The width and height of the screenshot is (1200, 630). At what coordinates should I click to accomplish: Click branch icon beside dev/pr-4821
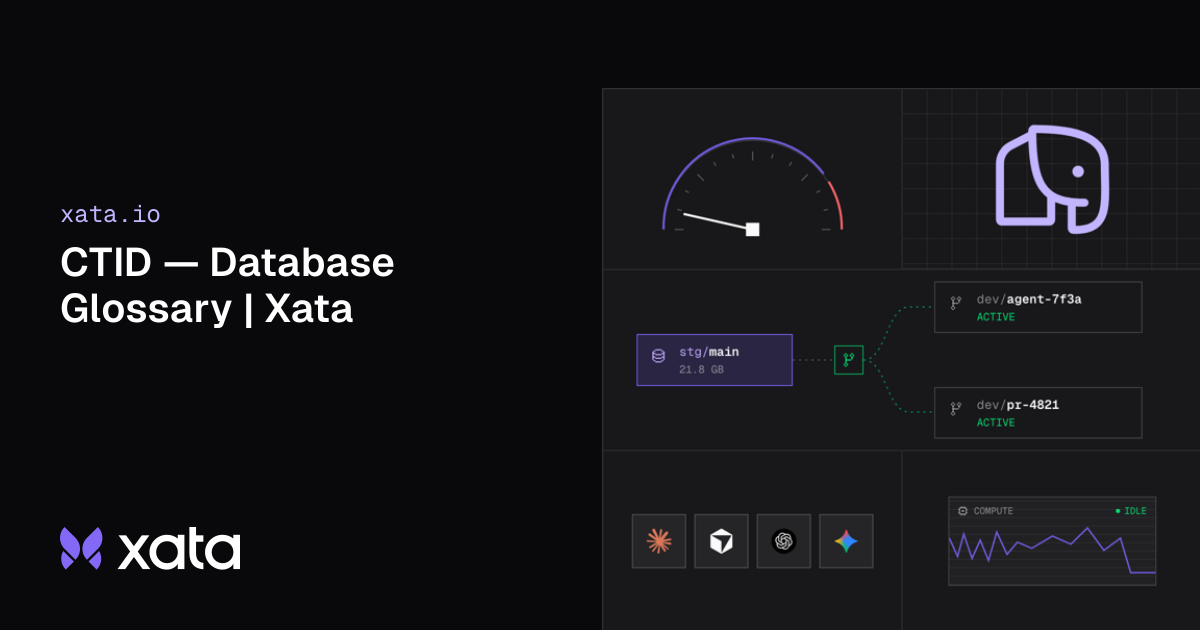pyautogui.click(x=956, y=407)
